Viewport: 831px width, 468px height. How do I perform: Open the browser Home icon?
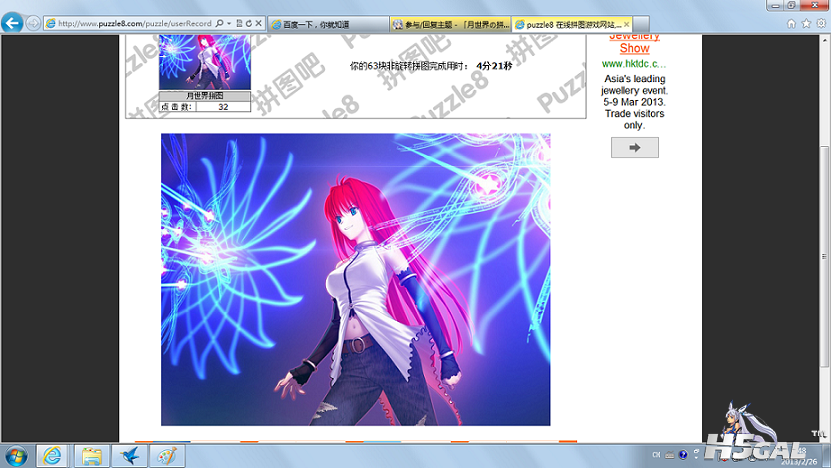(x=791, y=23)
